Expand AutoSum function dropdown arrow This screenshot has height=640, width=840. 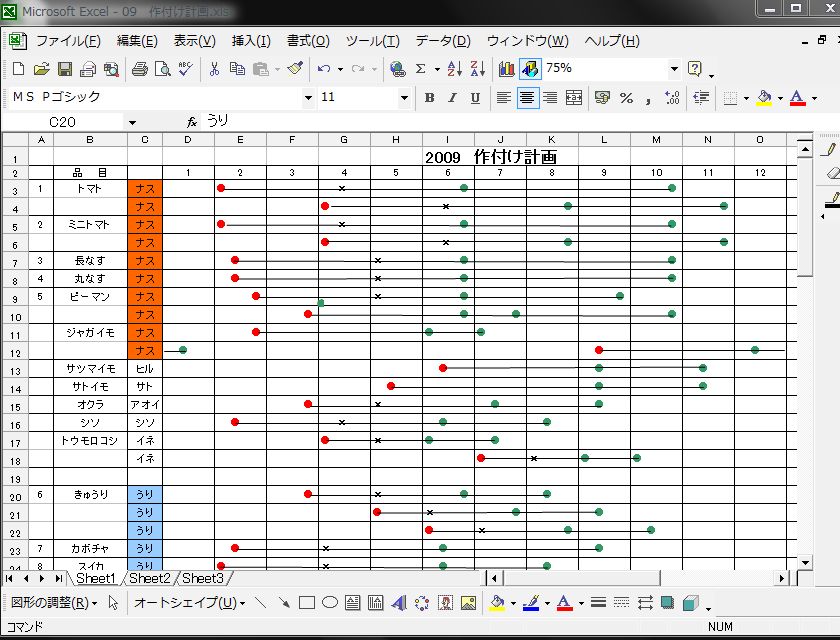tap(437, 69)
